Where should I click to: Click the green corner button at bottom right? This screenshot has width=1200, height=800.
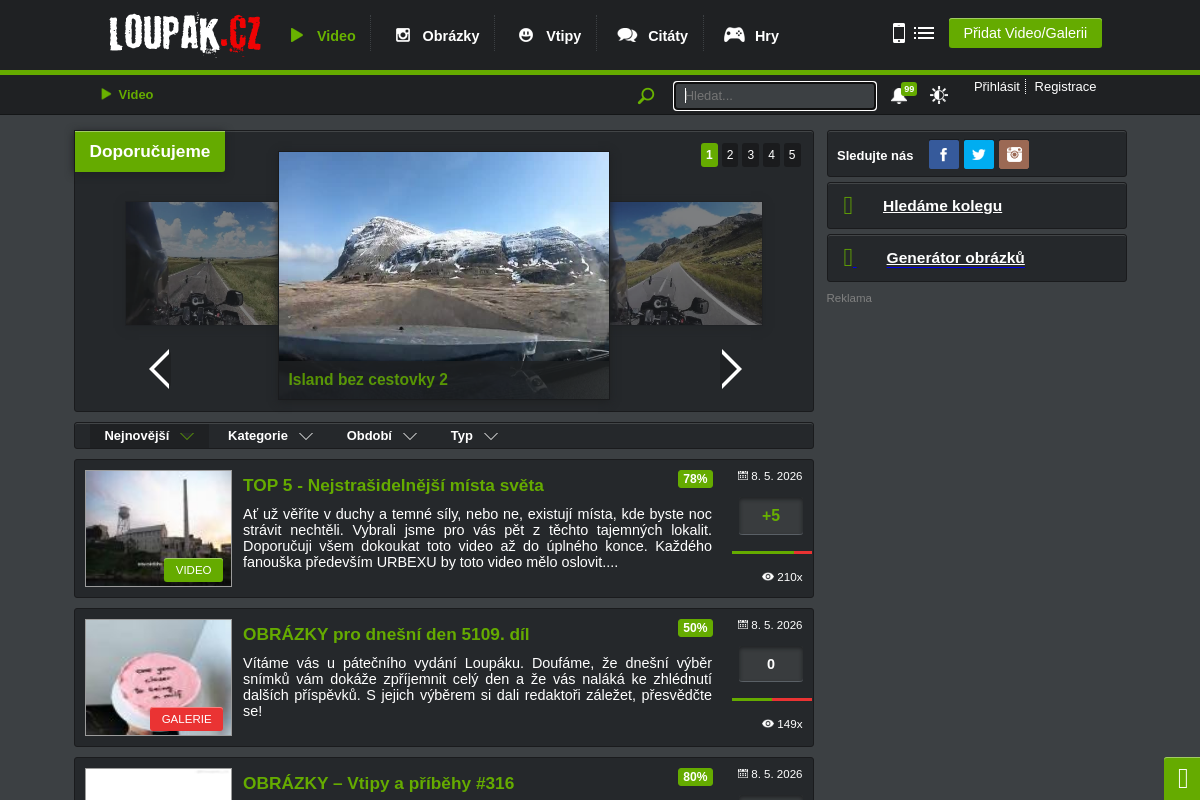(x=1182, y=779)
